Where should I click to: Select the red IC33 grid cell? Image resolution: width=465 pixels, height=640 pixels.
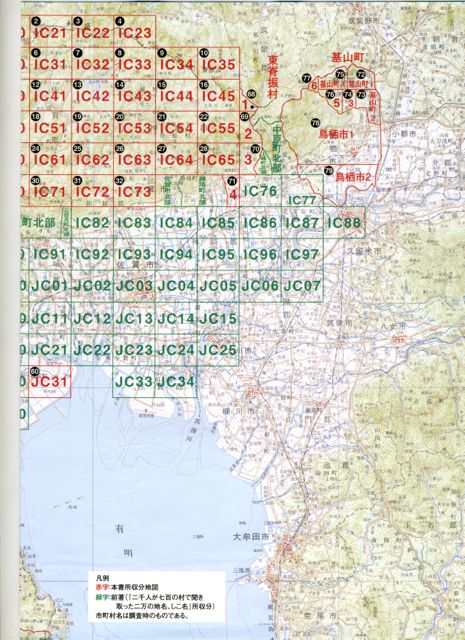tap(134, 63)
